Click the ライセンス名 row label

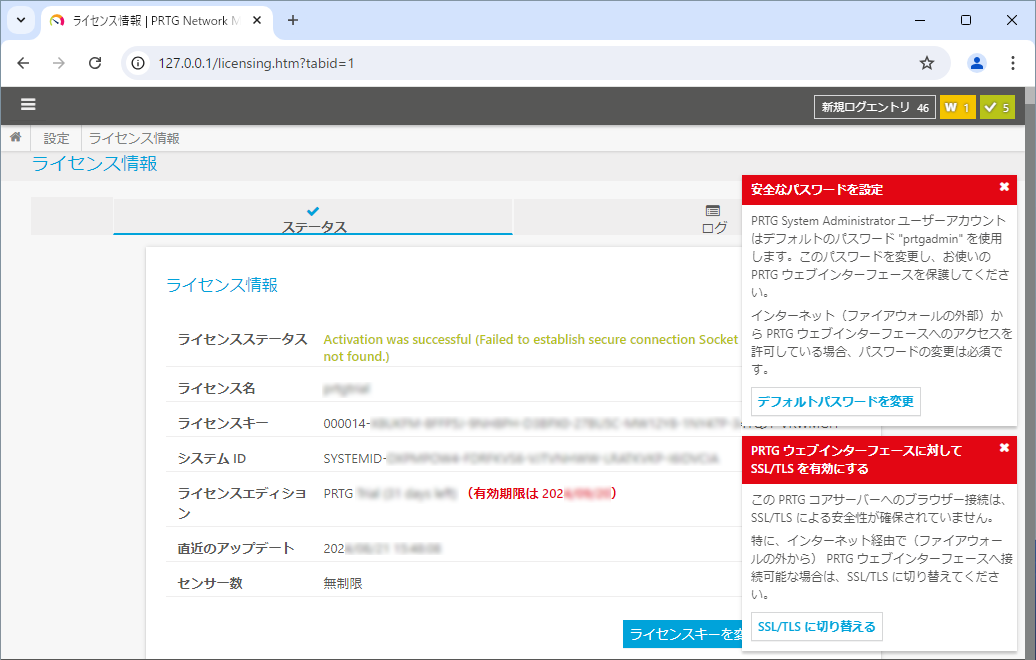click(216, 388)
